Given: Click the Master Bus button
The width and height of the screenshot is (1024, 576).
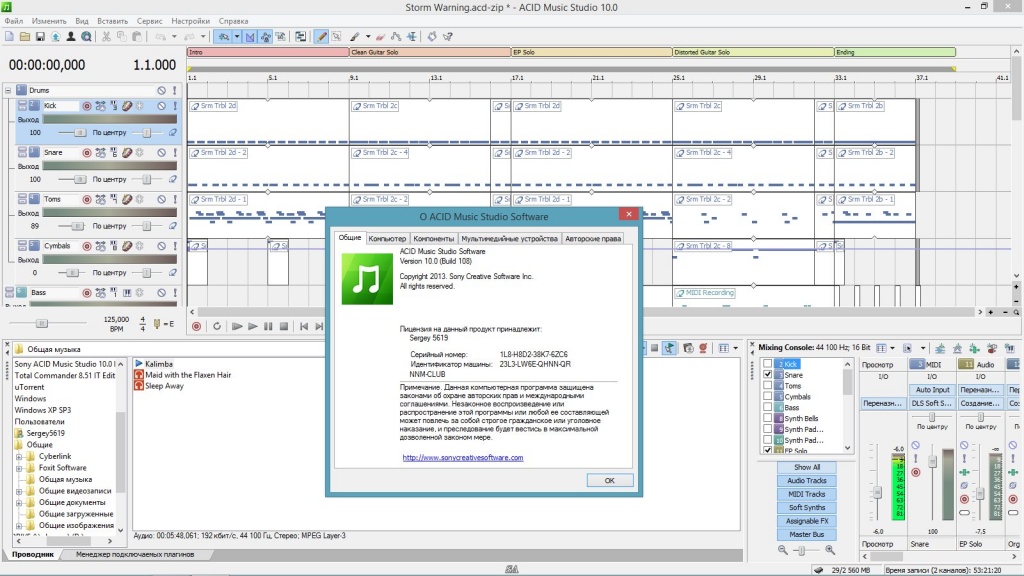Looking at the screenshot, I should (x=807, y=534).
